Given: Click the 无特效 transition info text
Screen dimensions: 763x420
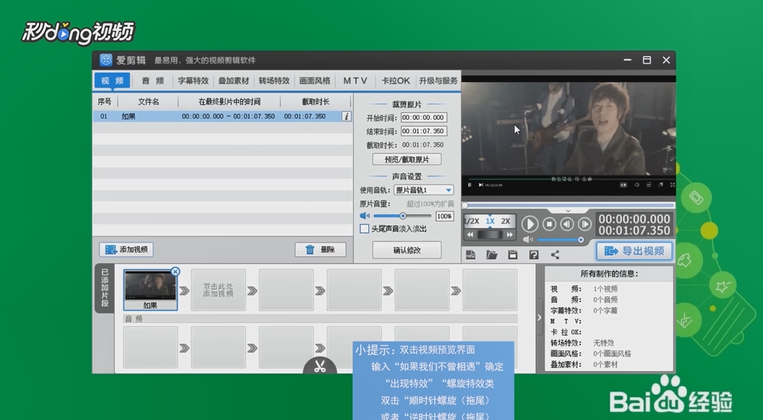Looking at the screenshot, I should click(603, 343).
